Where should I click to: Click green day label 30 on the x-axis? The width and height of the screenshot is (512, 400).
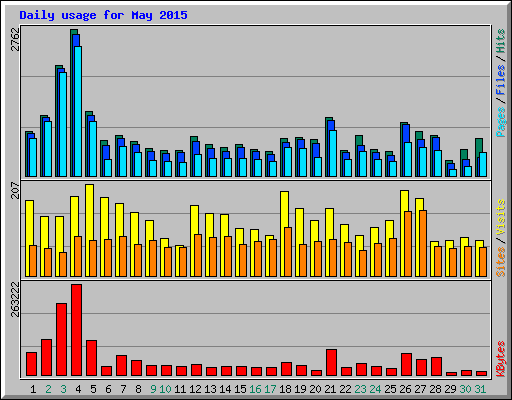[x=465, y=389]
